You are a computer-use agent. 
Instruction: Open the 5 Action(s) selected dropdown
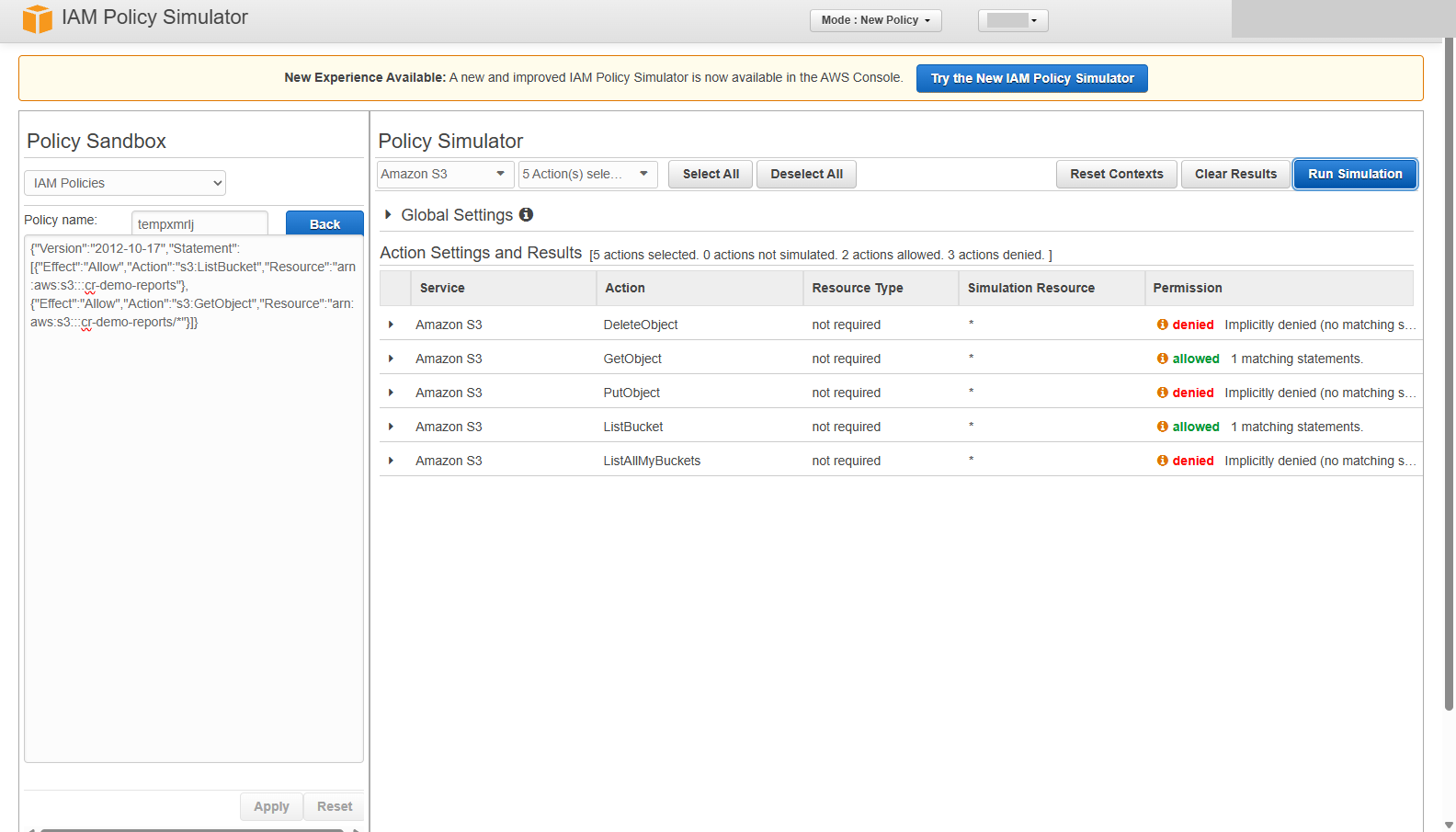point(587,174)
